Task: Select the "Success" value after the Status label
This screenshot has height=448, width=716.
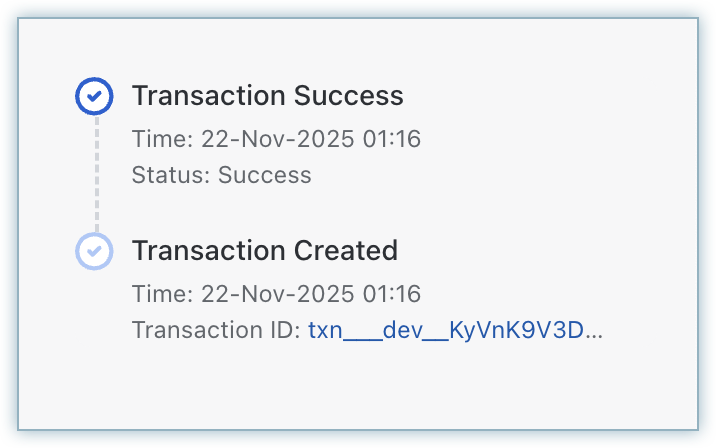Action: (x=265, y=175)
